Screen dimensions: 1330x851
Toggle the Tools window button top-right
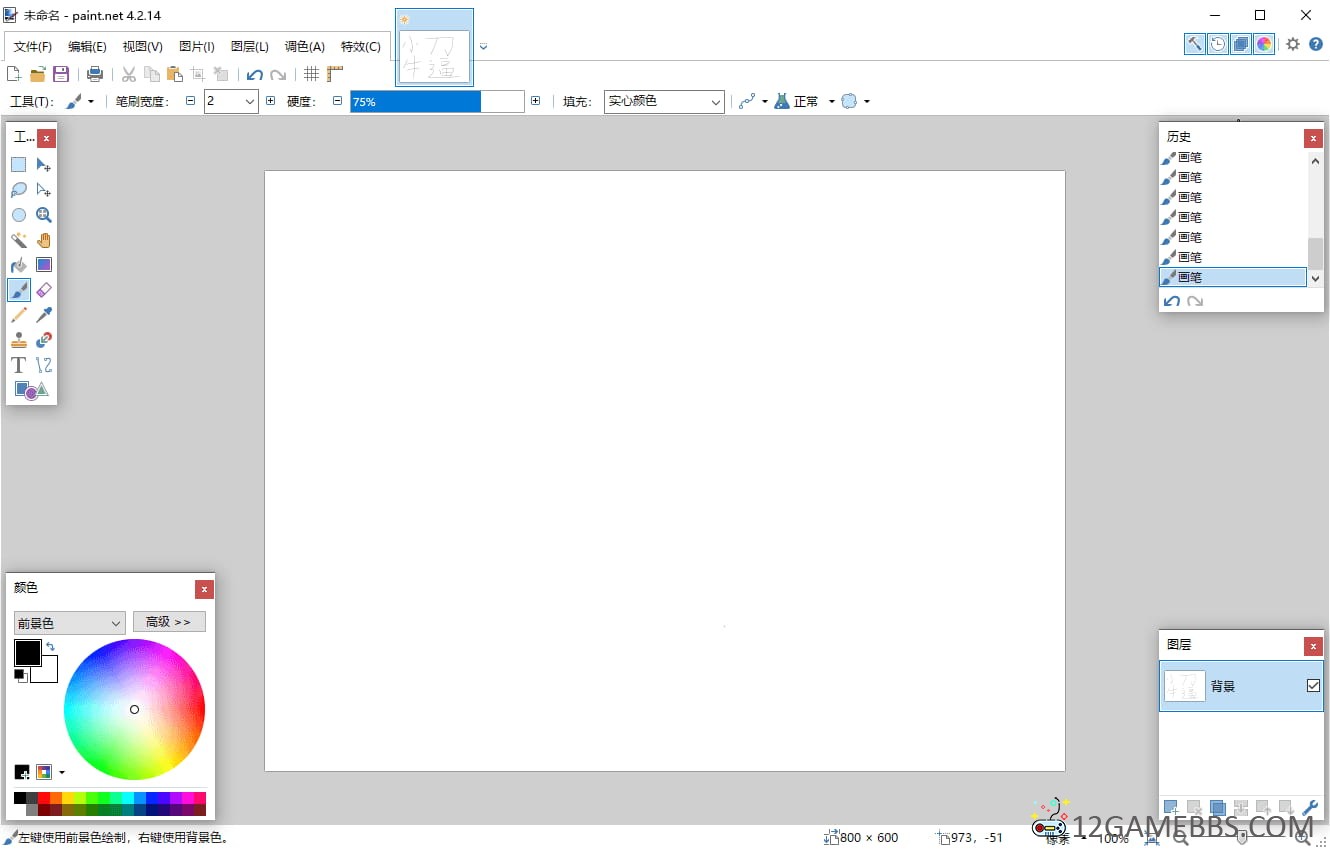1195,44
